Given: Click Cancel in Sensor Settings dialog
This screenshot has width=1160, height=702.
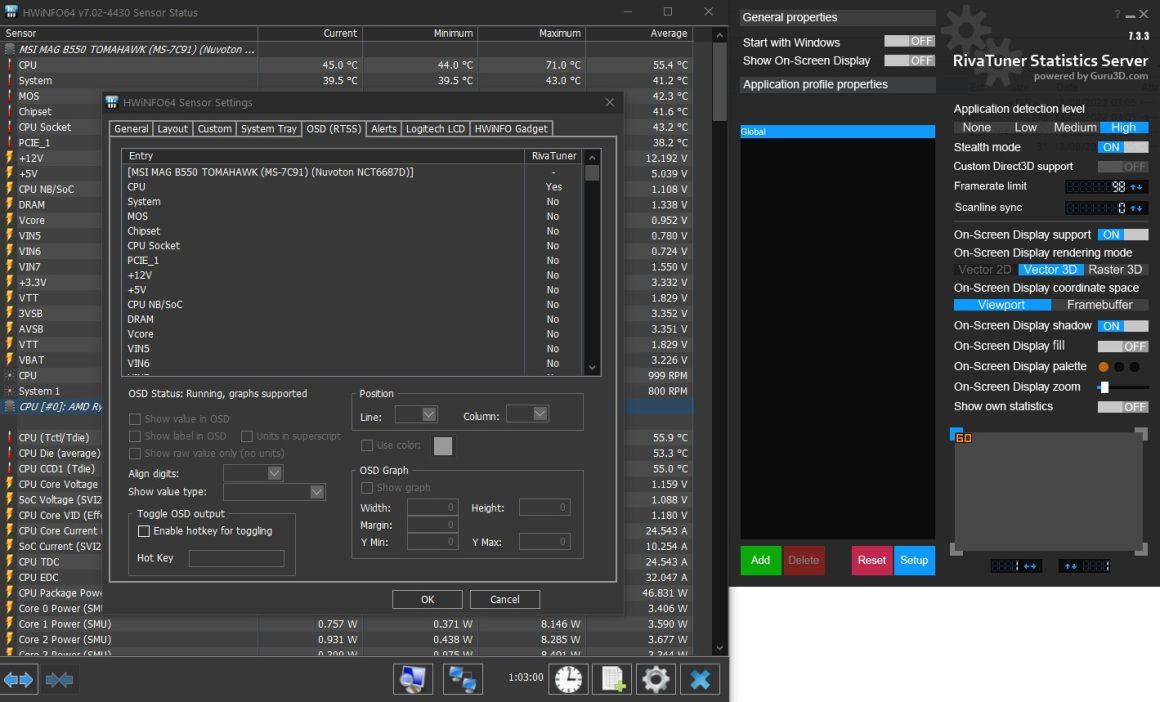Looking at the screenshot, I should (x=505, y=599).
